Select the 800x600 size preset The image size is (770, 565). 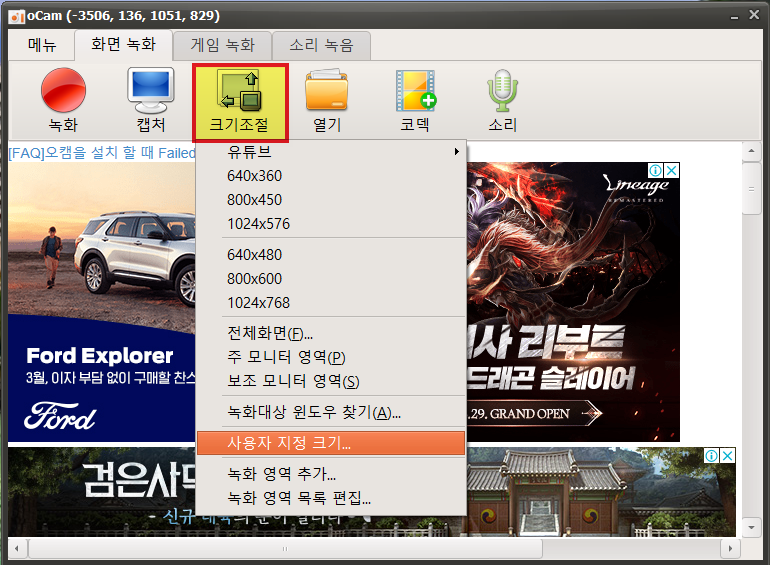tap(331, 279)
